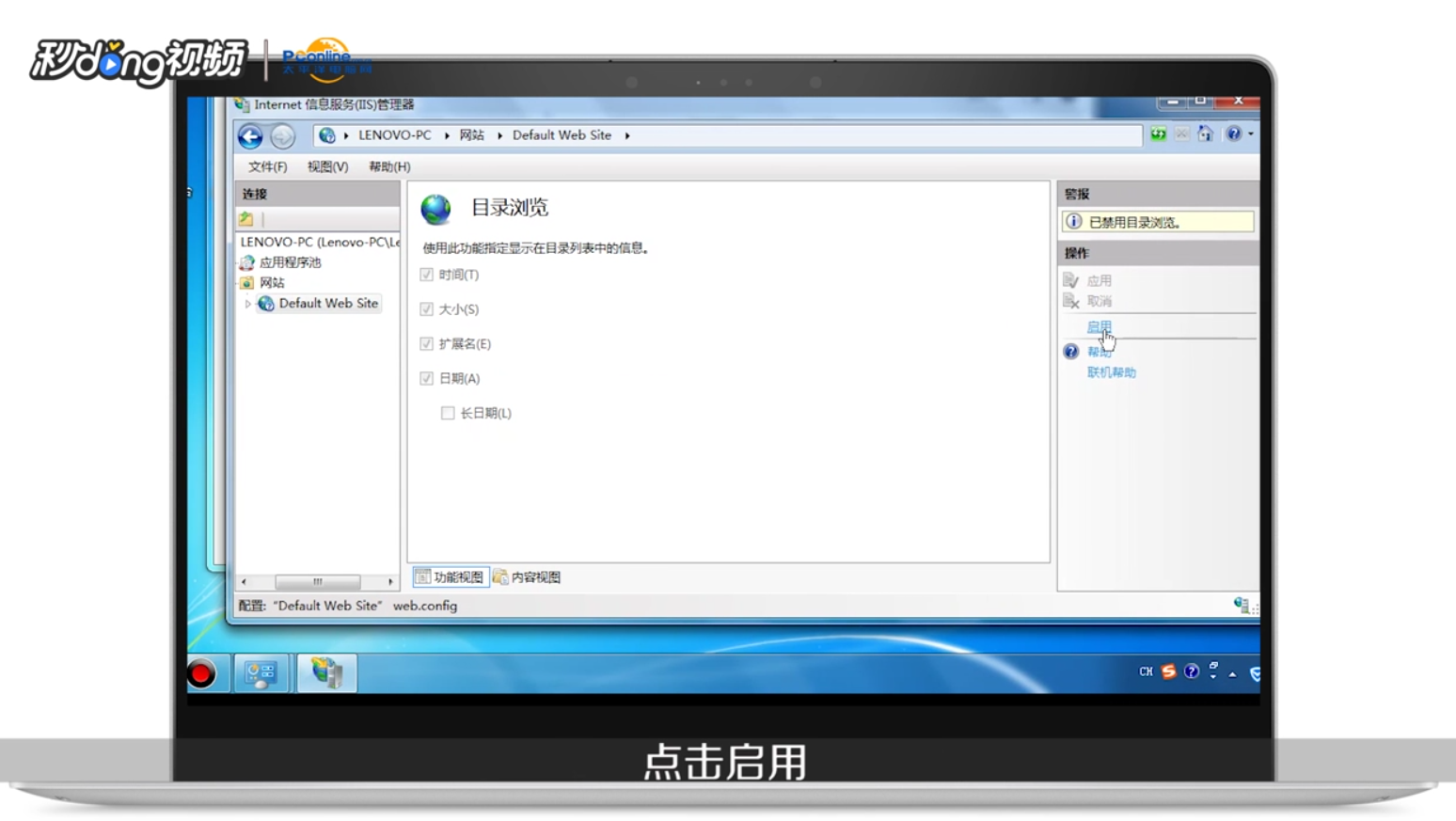Refresh the page using the green toolbar icon
This screenshot has width=1456, height=821.
(1159, 134)
